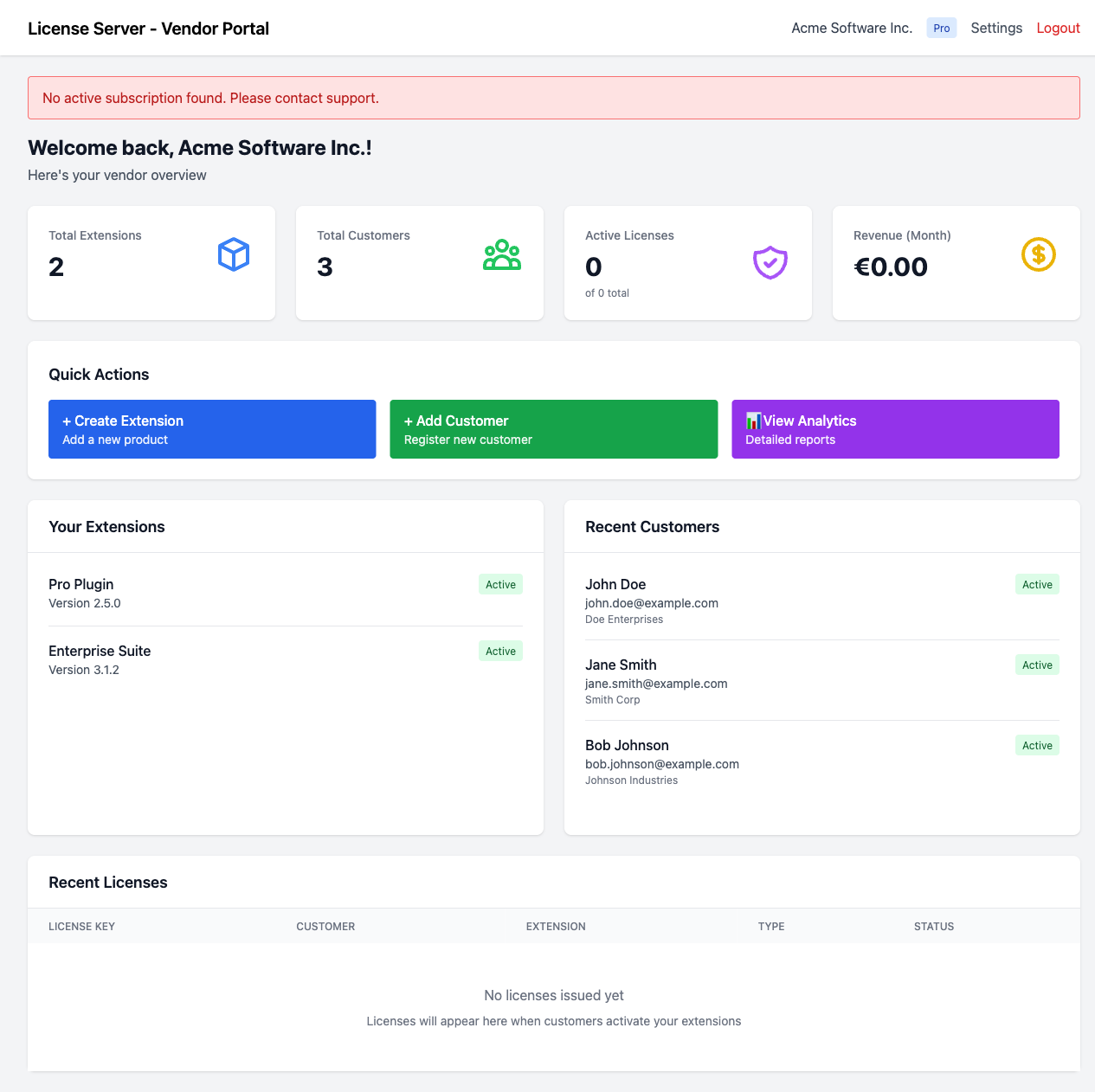Click Logout in the header
The height and width of the screenshot is (1092, 1095).
(1058, 28)
